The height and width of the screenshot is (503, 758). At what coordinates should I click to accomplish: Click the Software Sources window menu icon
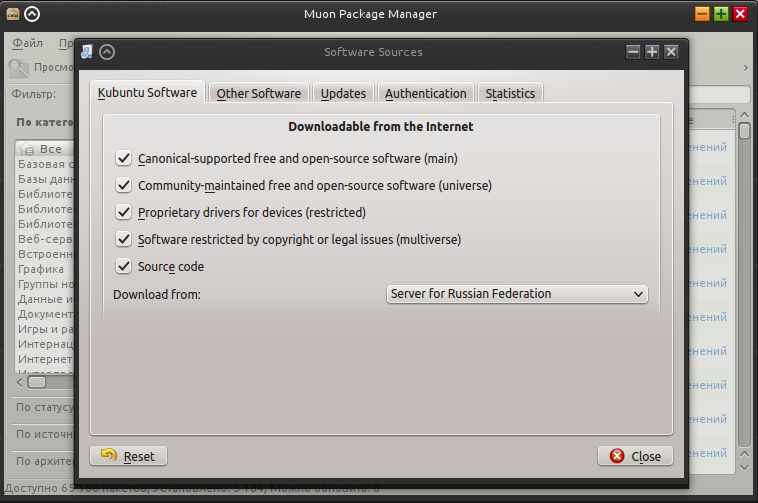click(87, 52)
